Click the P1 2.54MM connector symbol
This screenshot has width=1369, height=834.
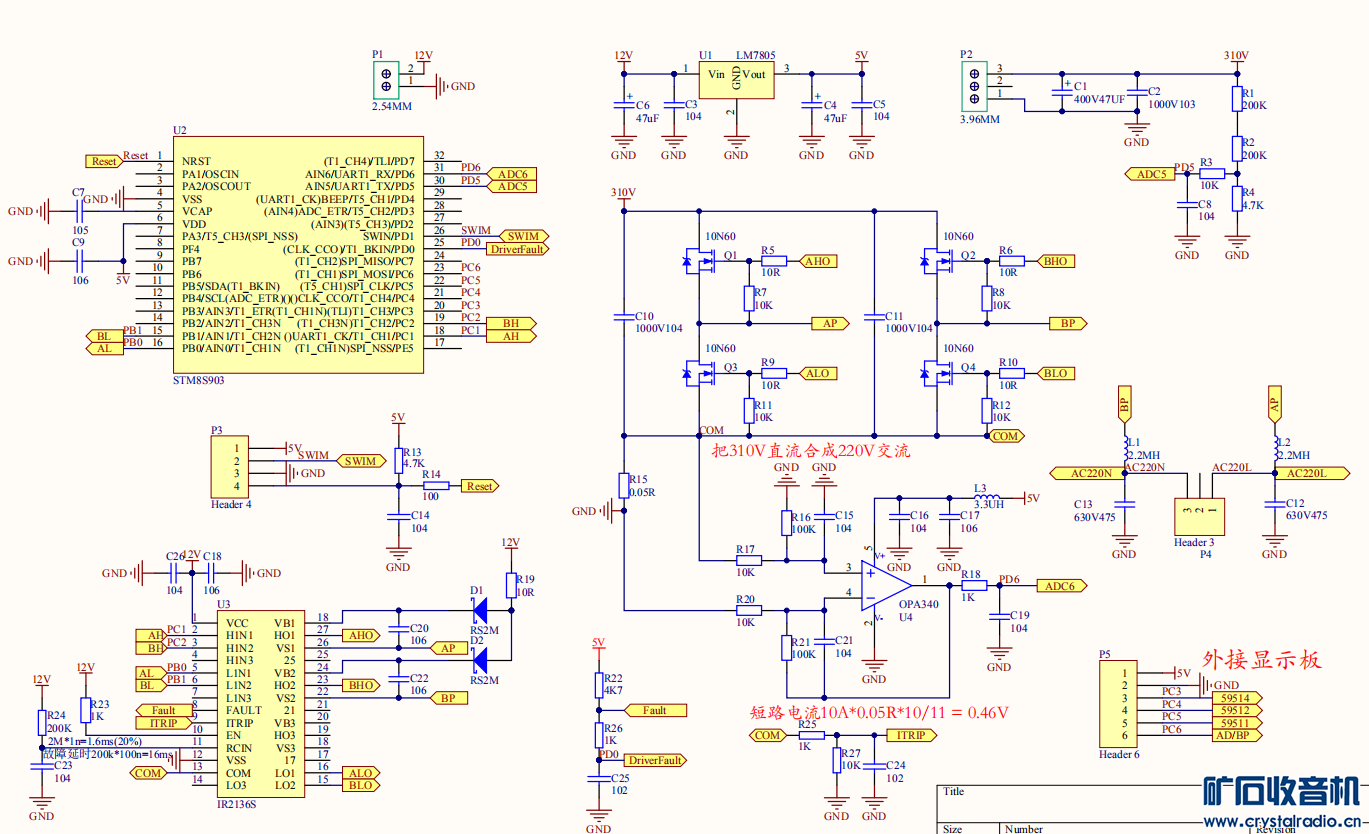384,79
